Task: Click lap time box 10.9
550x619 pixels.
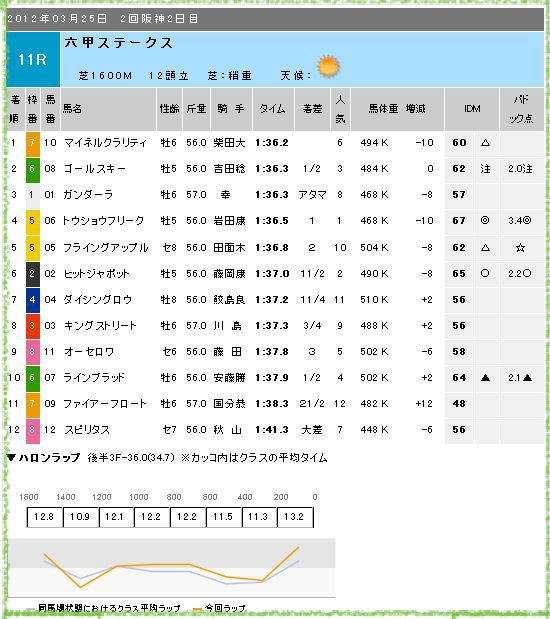Action: (81, 517)
